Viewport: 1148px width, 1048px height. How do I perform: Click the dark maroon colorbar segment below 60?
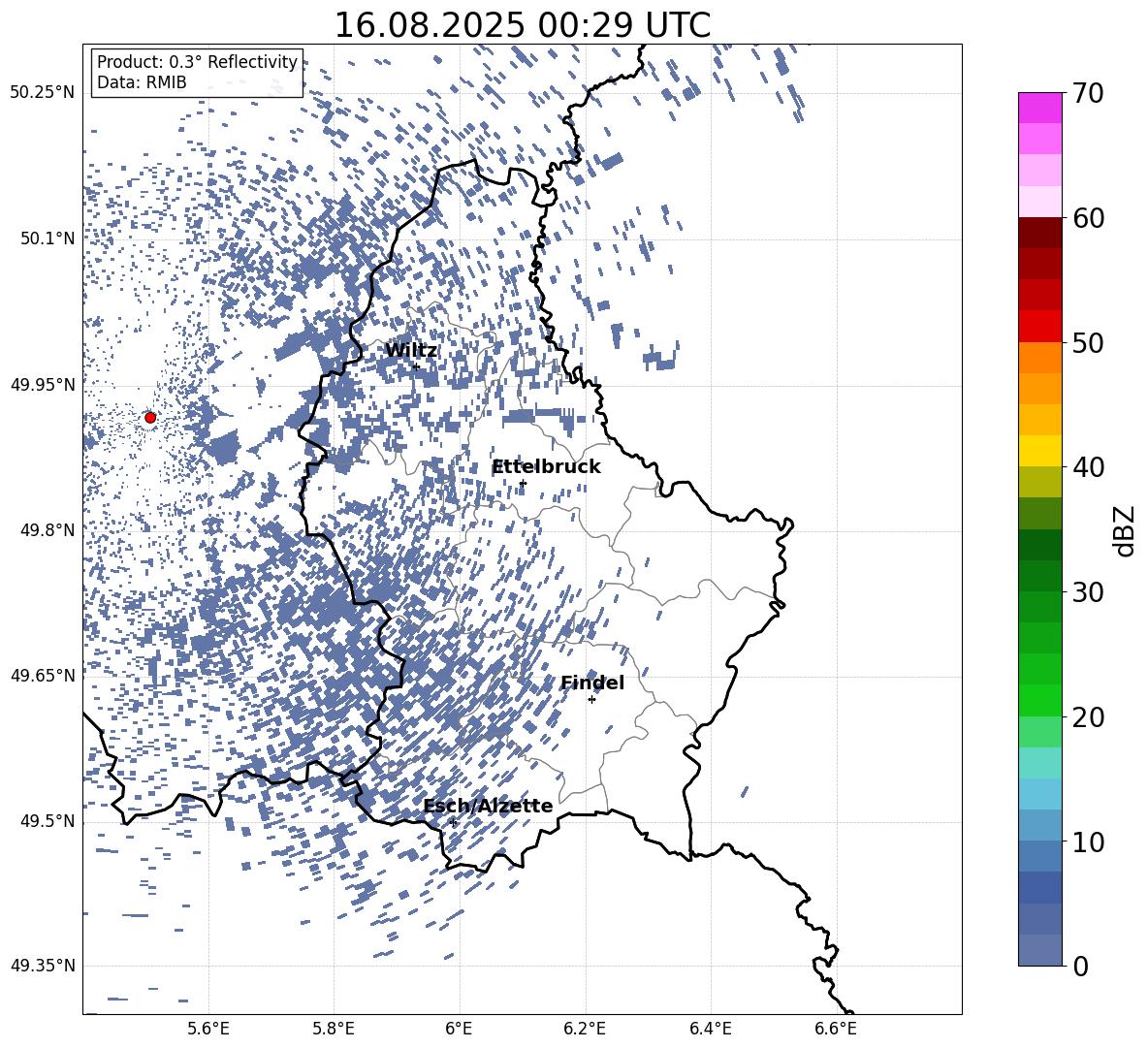[x=1039, y=233]
